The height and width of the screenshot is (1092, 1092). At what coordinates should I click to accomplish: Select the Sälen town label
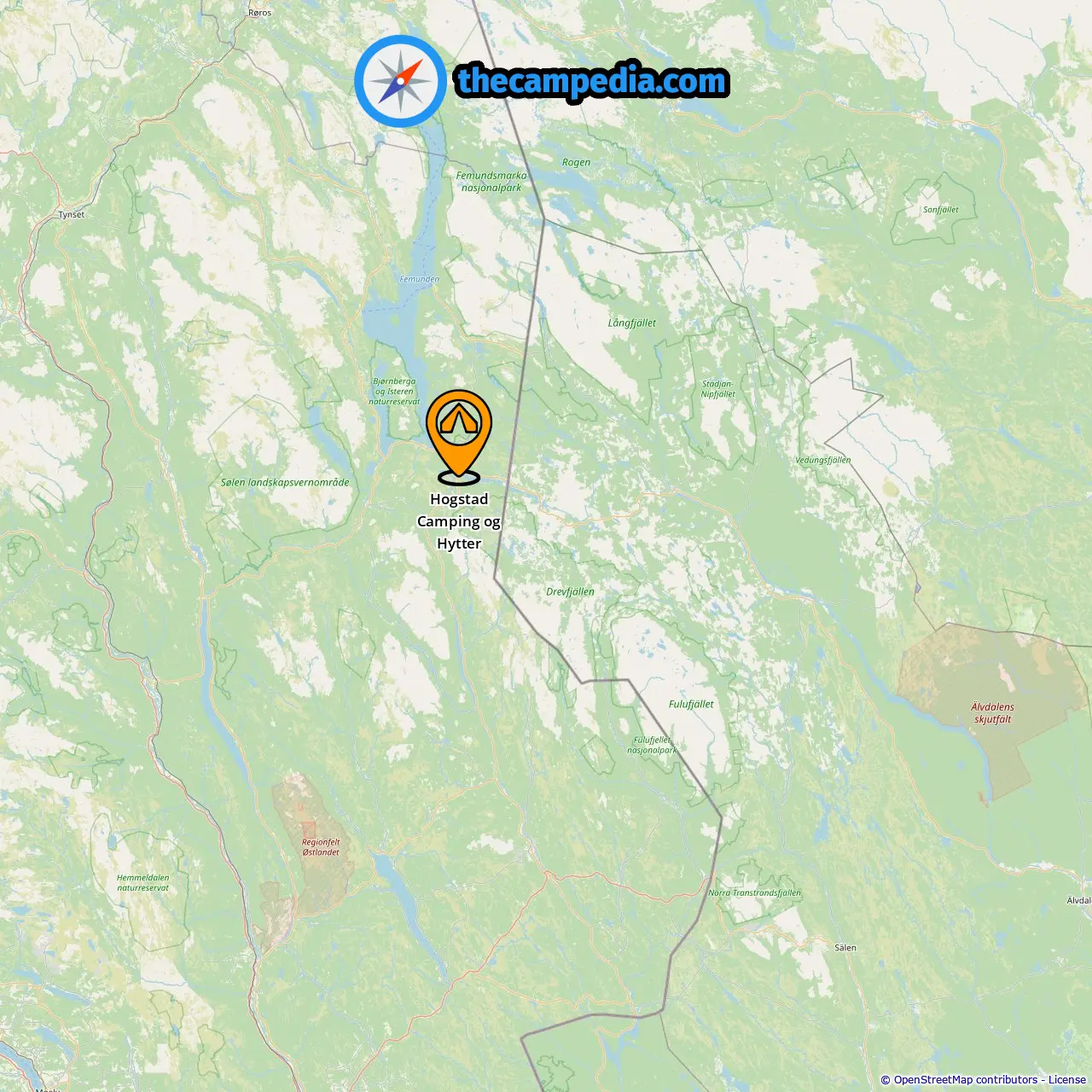(845, 948)
